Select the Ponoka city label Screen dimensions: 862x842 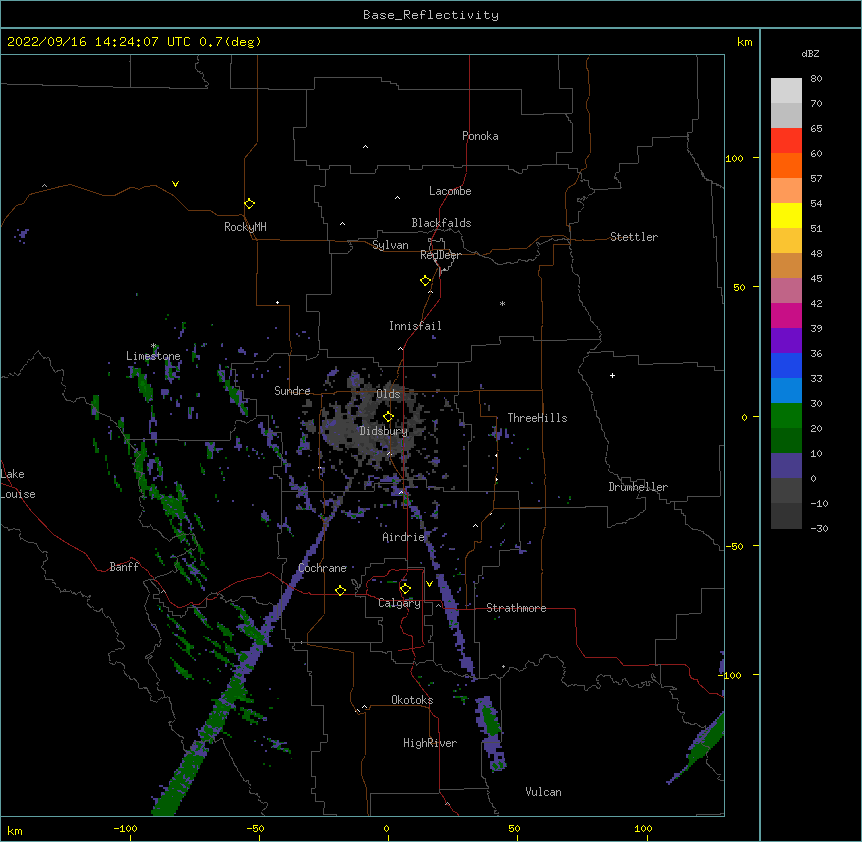click(x=480, y=136)
